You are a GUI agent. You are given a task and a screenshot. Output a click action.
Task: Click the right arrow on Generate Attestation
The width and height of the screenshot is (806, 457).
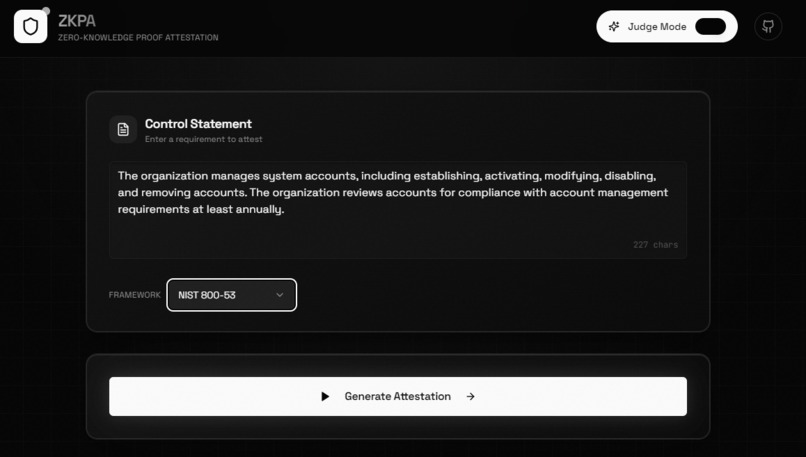470,396
